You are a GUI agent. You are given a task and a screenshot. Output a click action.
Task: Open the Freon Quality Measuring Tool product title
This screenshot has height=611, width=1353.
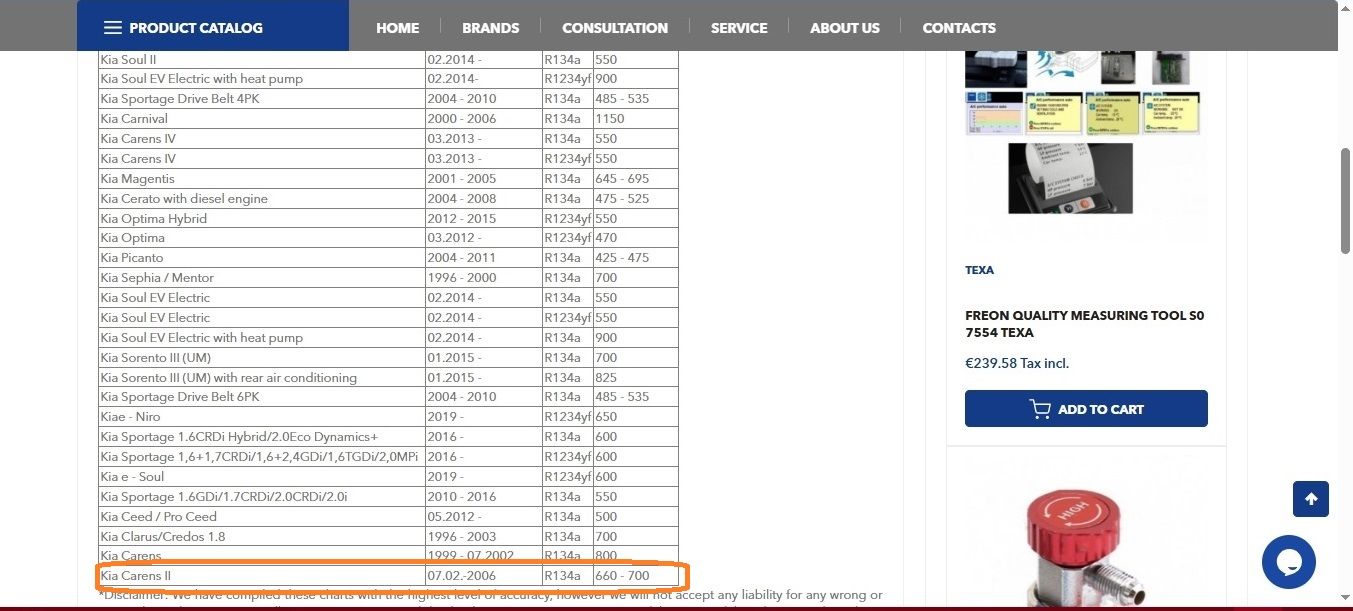(1085, 324)
